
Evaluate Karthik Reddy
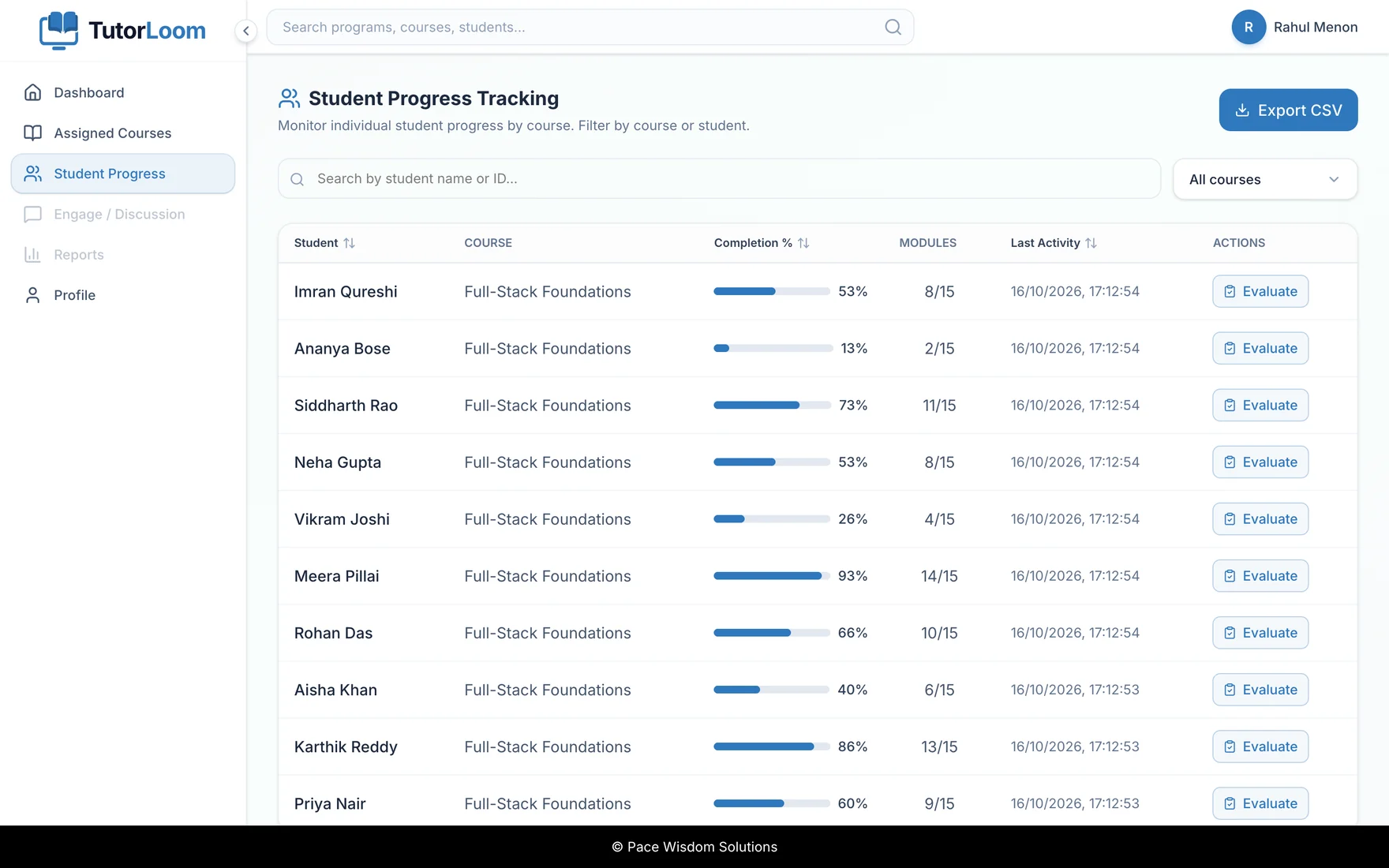tap(1260, 746)
